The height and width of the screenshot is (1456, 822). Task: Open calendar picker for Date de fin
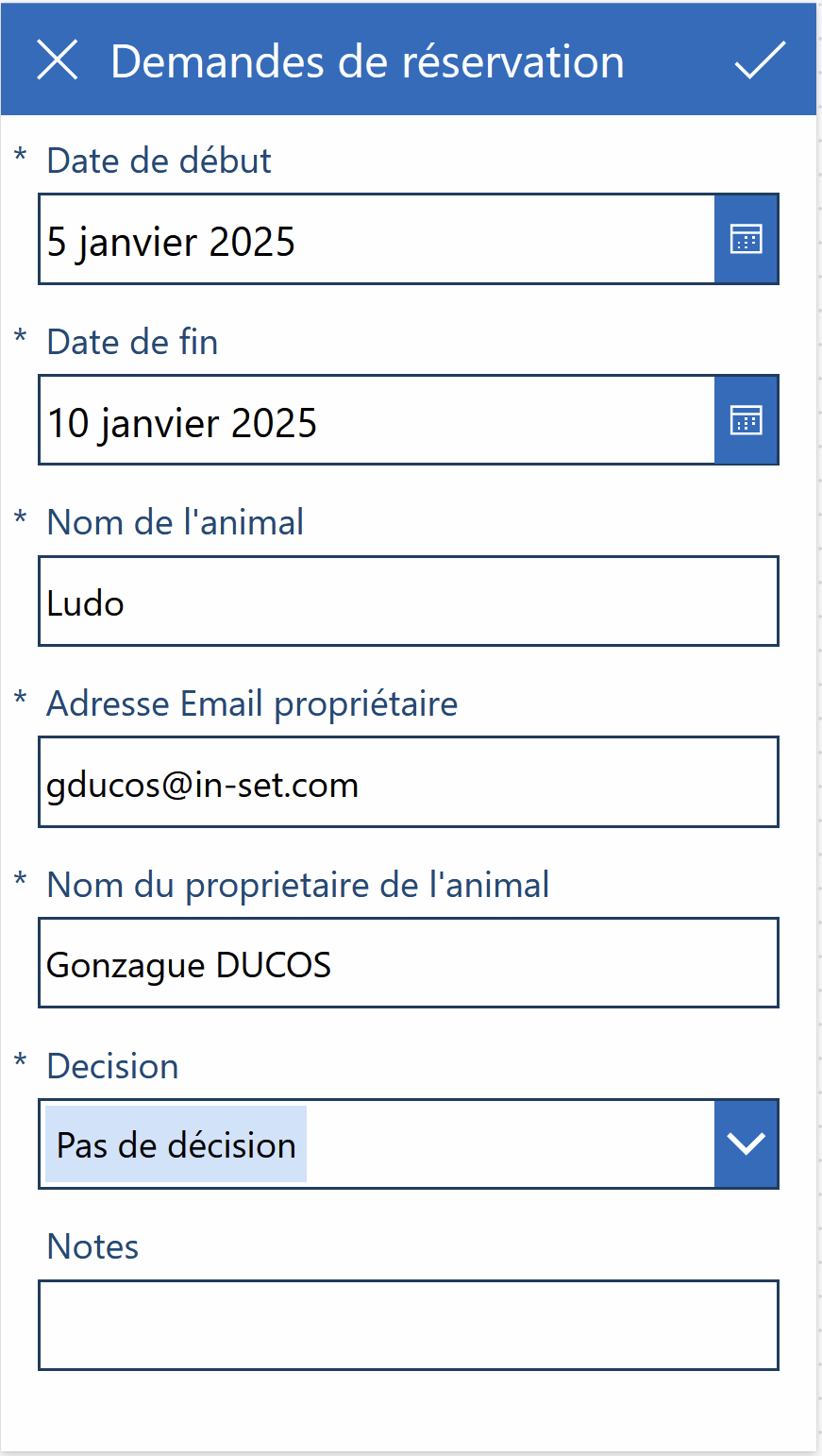[747, 420]
